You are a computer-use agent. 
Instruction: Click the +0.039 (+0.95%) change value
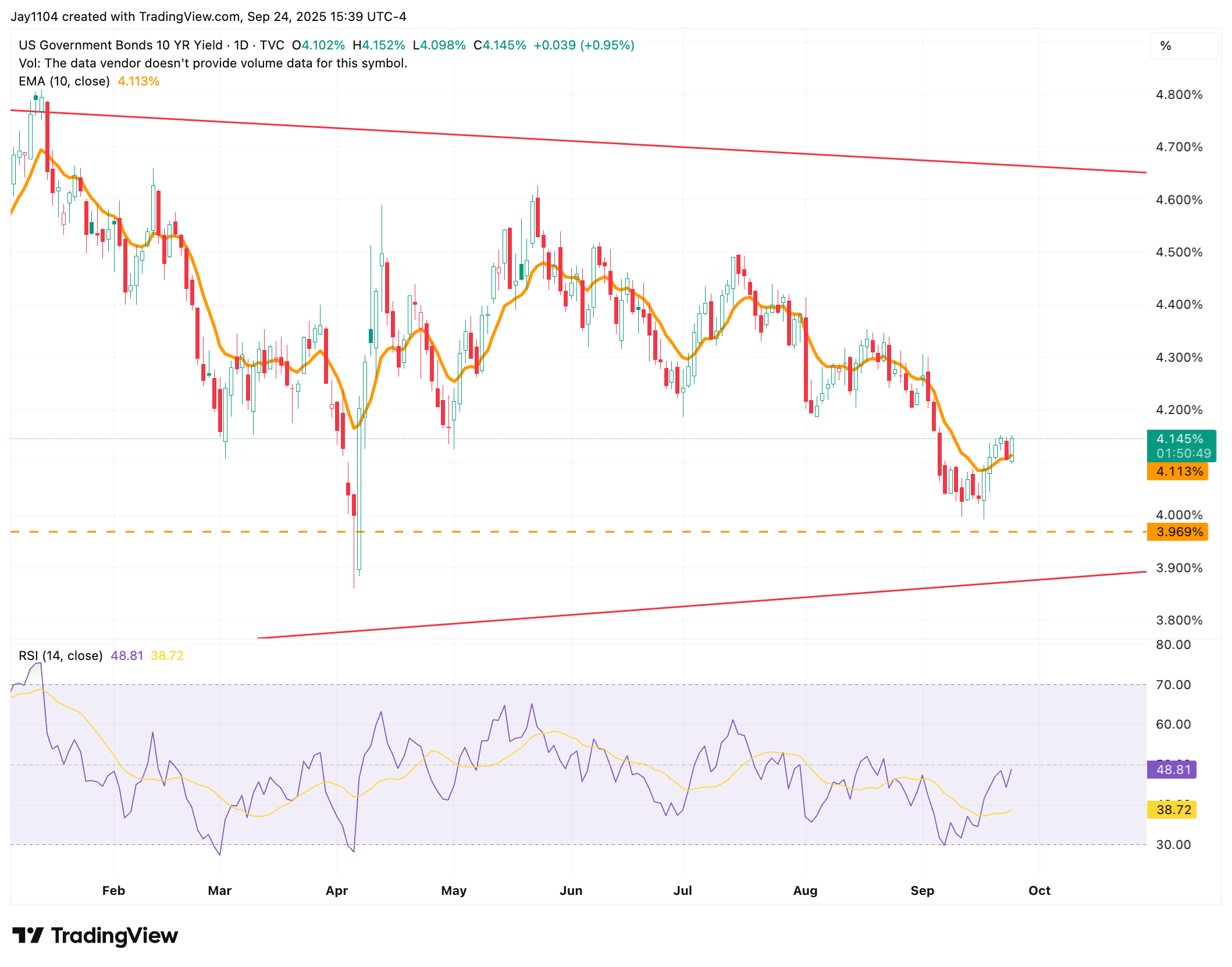point(584,45)
